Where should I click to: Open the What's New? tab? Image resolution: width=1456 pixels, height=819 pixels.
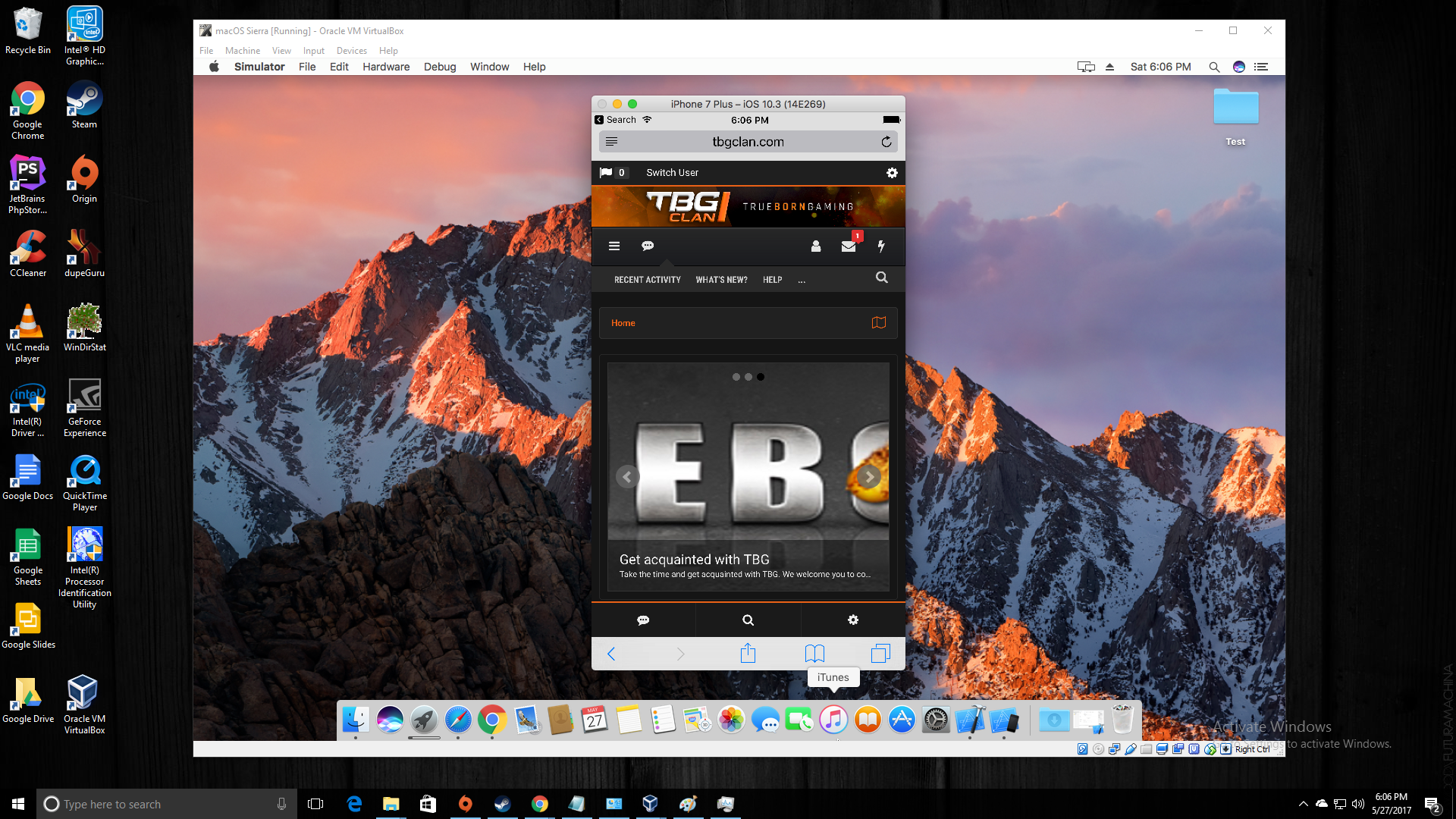[x=721, y=280]
